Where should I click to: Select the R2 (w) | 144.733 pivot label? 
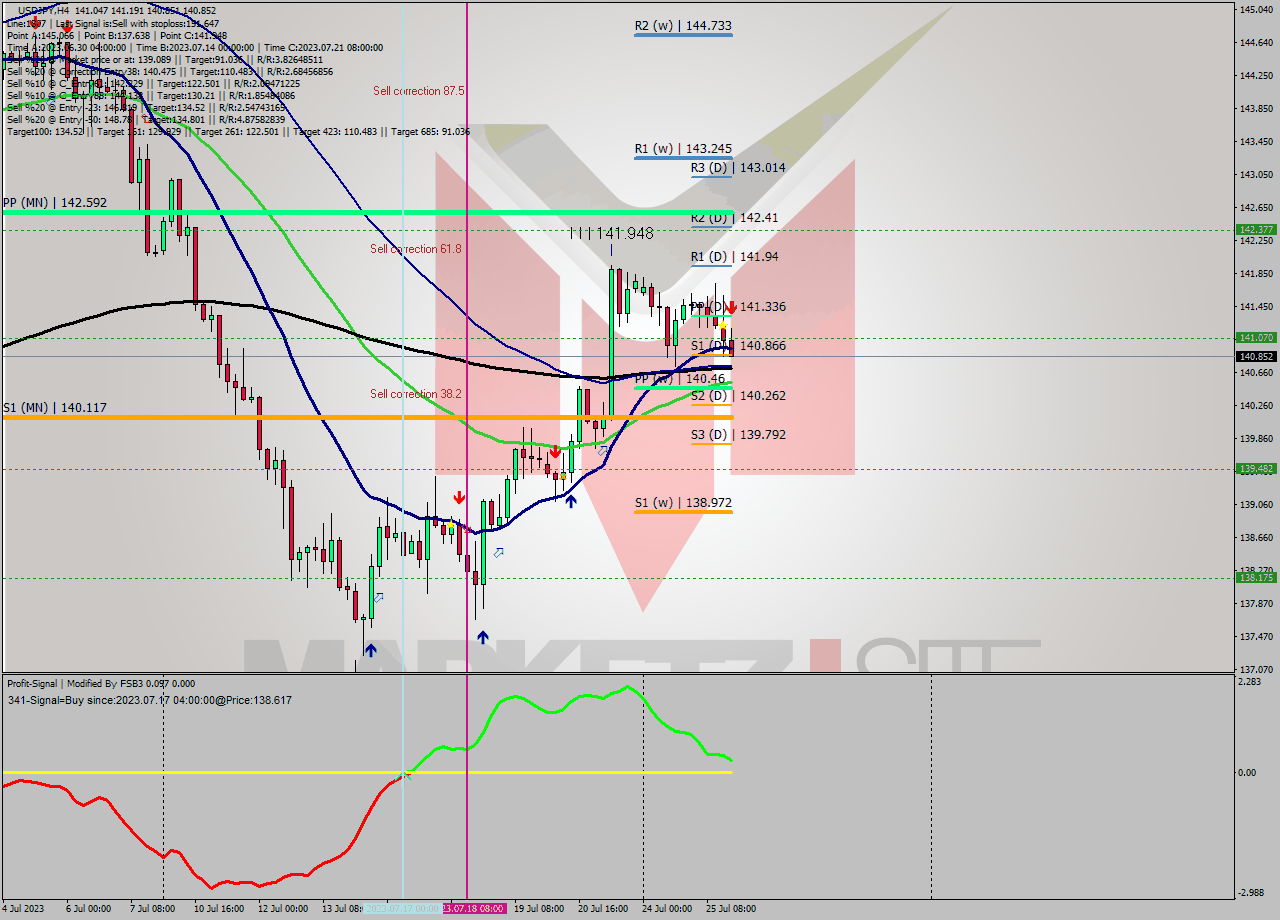683,27
